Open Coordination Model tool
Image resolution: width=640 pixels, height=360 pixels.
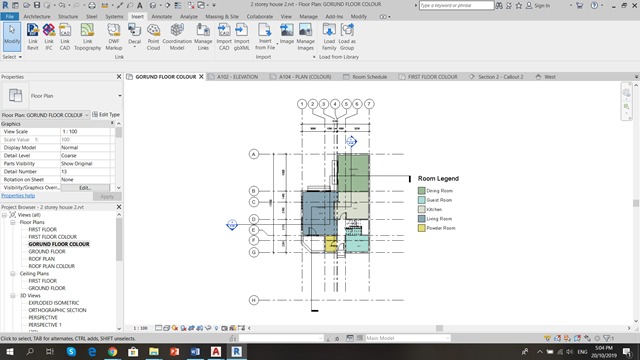(177, 37)
